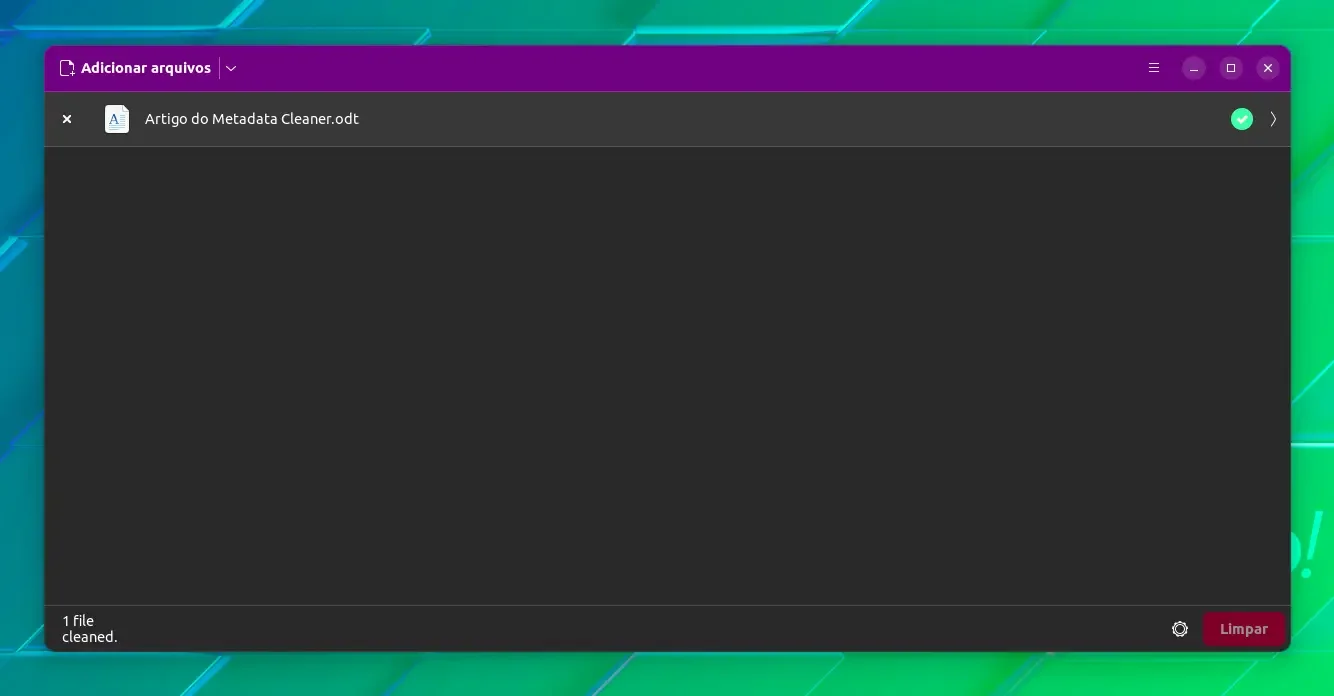The height and width of the screenshot is (696, 1334).
Task: Click the ODT document file icon
Action: (117, 119)
